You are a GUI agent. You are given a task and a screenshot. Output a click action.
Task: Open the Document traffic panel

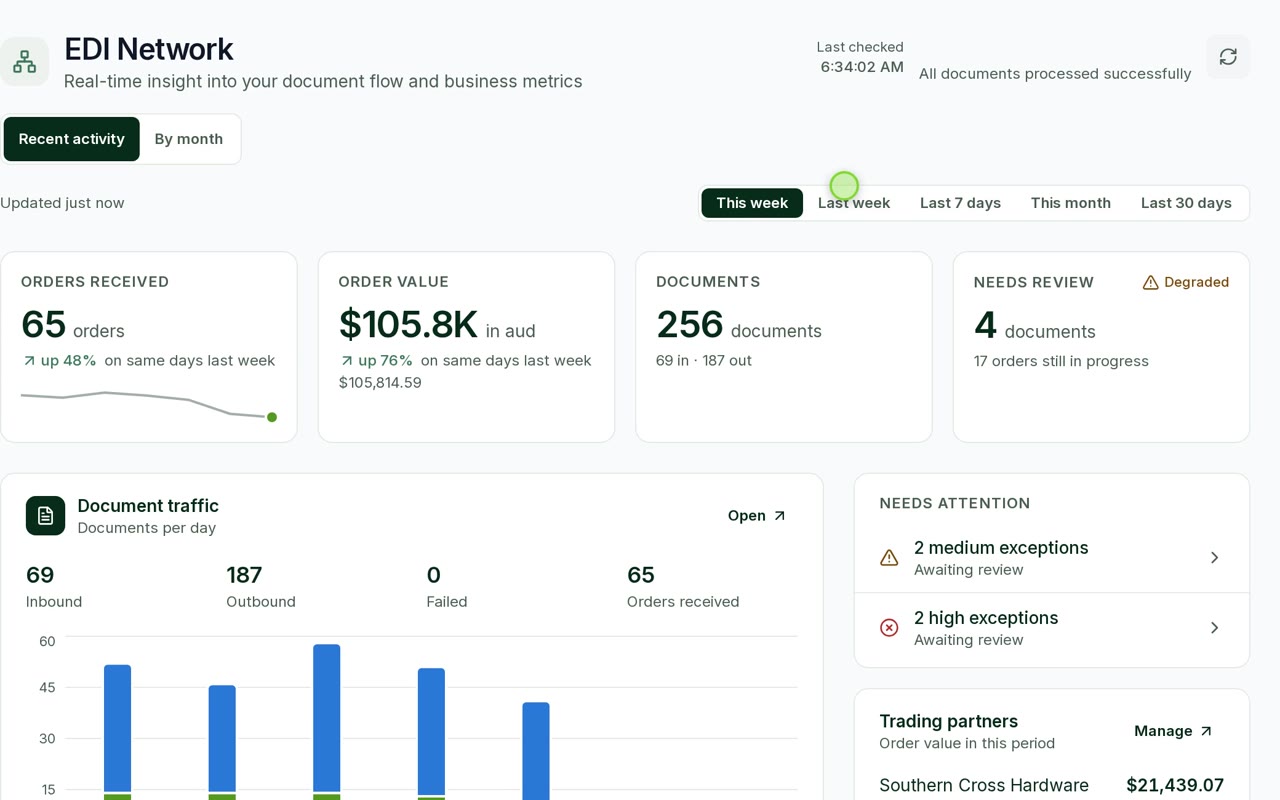coord(757,516)
